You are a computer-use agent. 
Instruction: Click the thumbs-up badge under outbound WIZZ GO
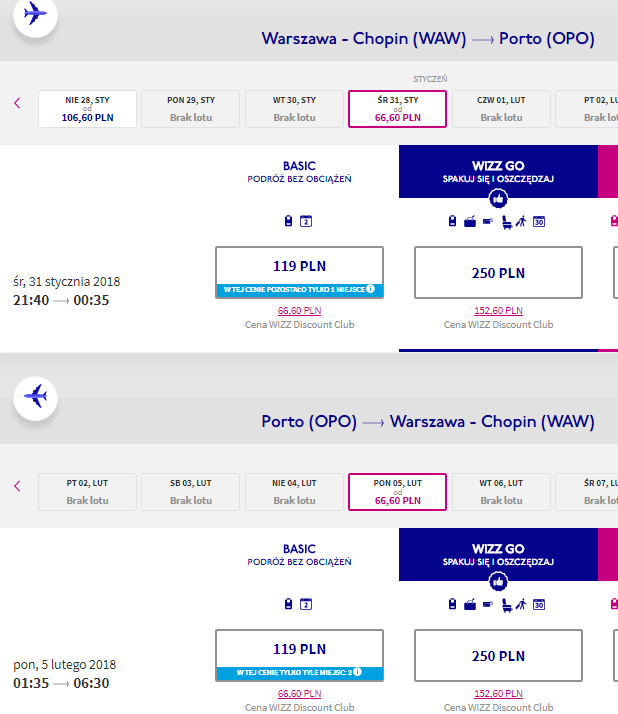click(498, 199)
